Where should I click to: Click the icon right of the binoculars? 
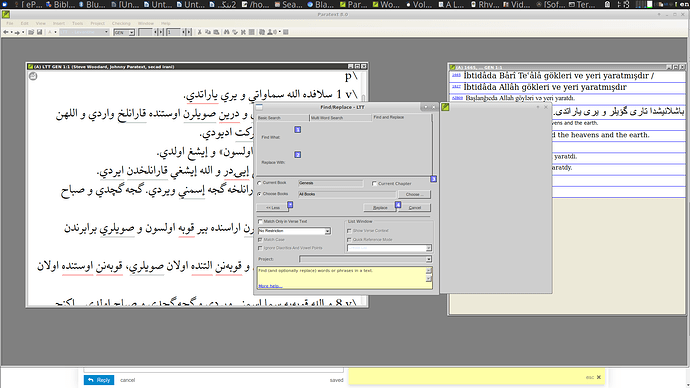(235, 32)
